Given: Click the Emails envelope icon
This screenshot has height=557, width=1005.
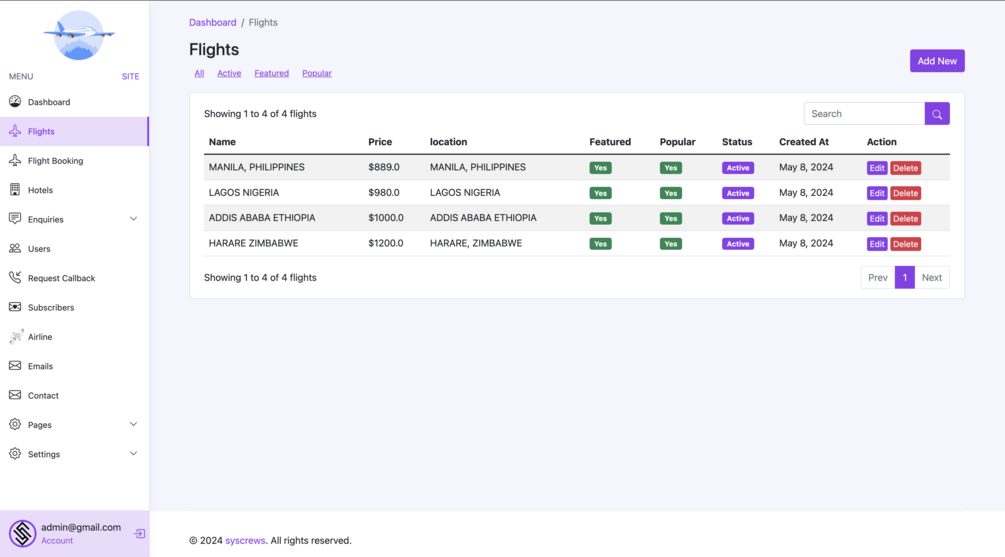Looking at the screenshot, I should point(15,366).
